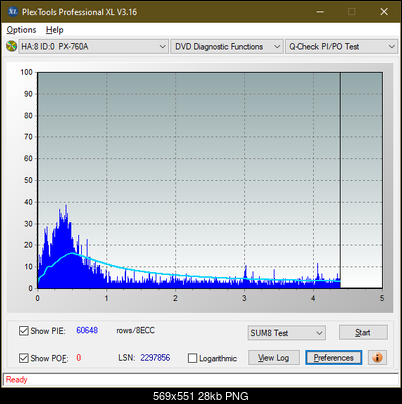This screenshot has width=402, height=404.
Task: Open the DVD Diagnostic Functions dropdown
Action: (227, 47)
